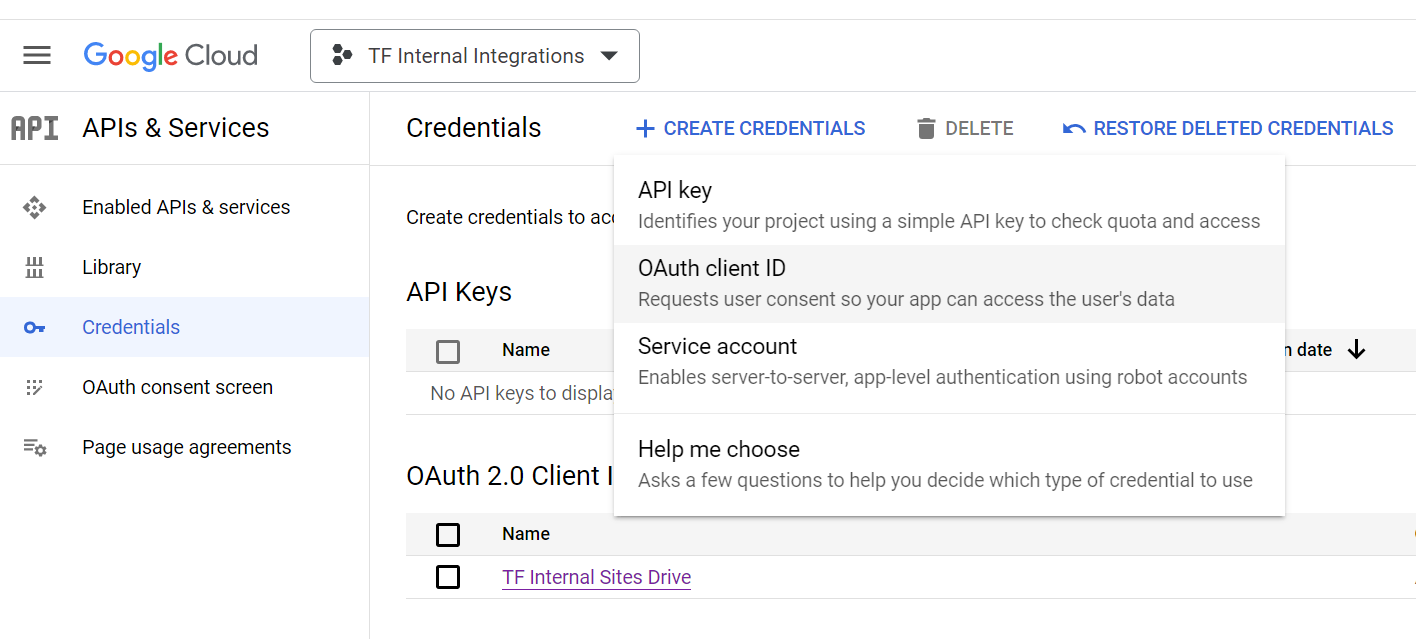The width and height of the screenshot is (1416, 639).
Task: Click the OAuth consent screen icon
Action: (35, 387)
